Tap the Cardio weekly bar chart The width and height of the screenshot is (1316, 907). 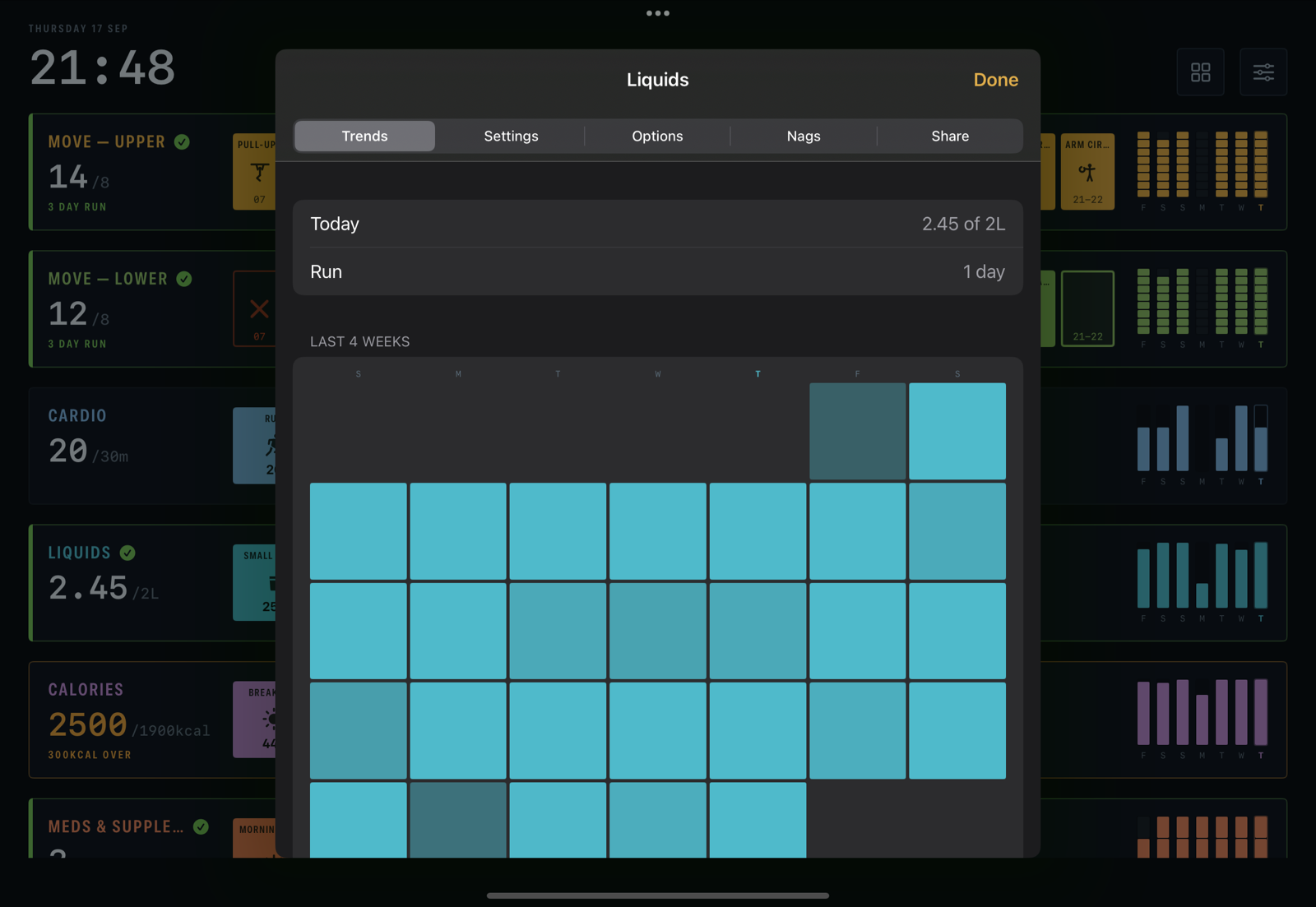coord(1202,444)
